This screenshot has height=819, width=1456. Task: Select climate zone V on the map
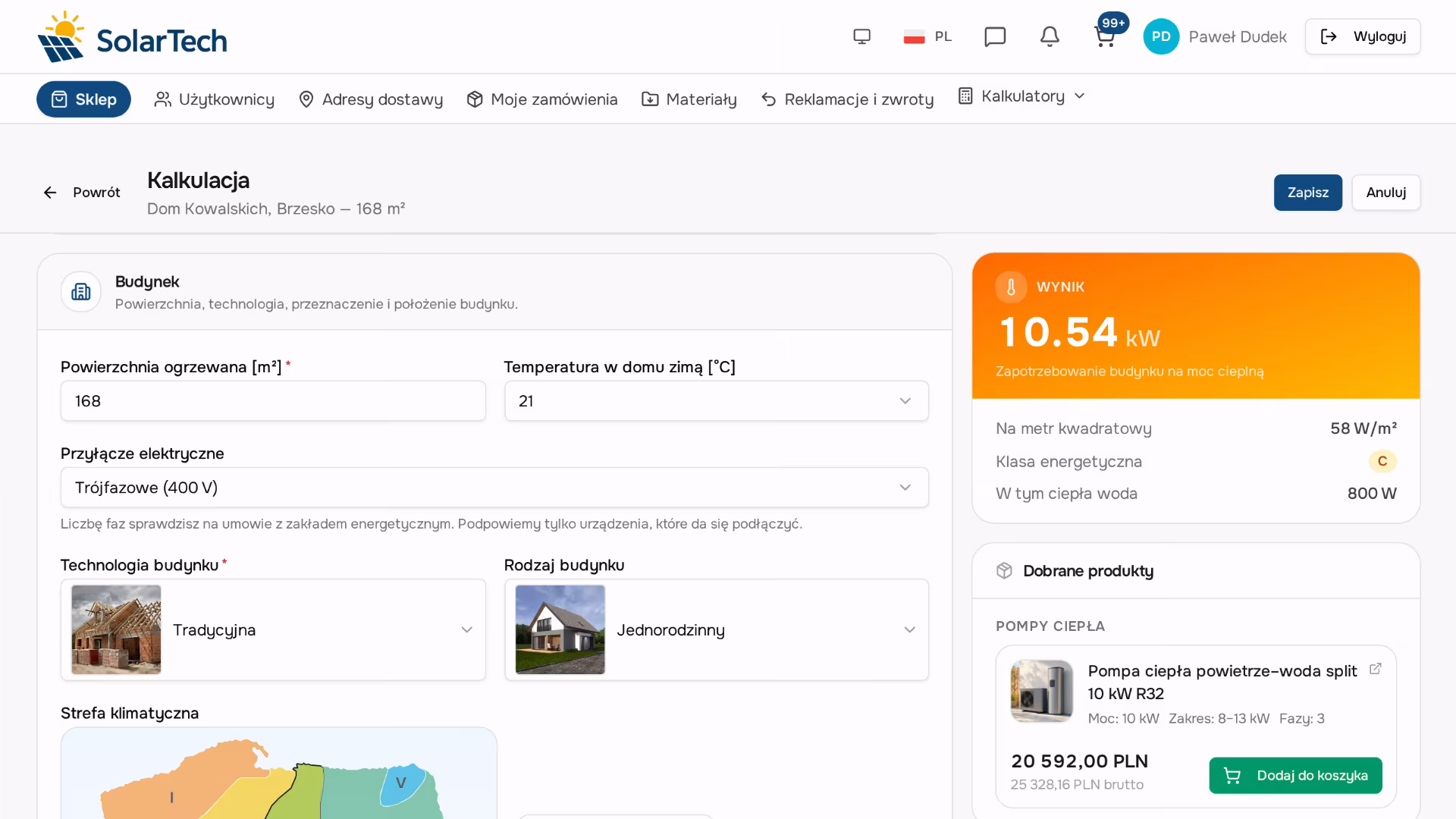point(401,783)
